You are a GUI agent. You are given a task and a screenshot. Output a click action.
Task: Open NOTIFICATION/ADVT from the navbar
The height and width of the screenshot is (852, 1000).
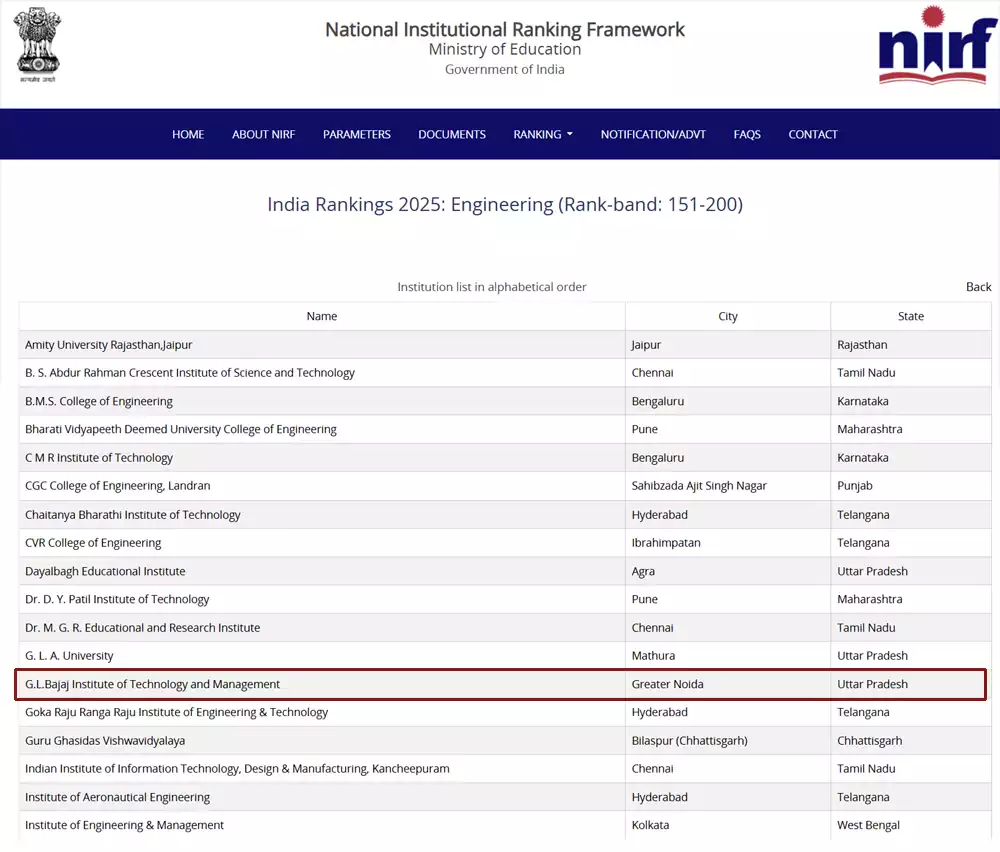click(653, 134)
